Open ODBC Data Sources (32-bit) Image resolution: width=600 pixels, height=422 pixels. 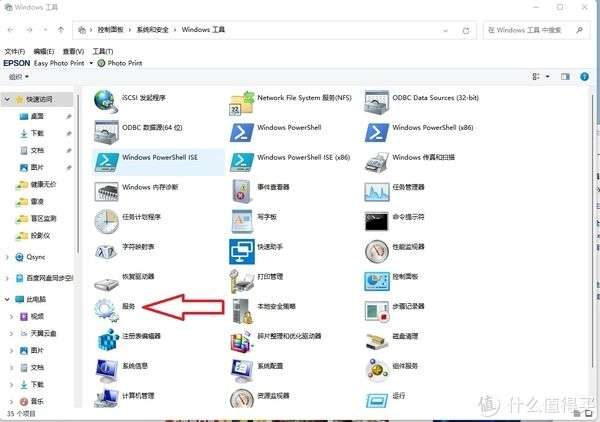[421, 102]
